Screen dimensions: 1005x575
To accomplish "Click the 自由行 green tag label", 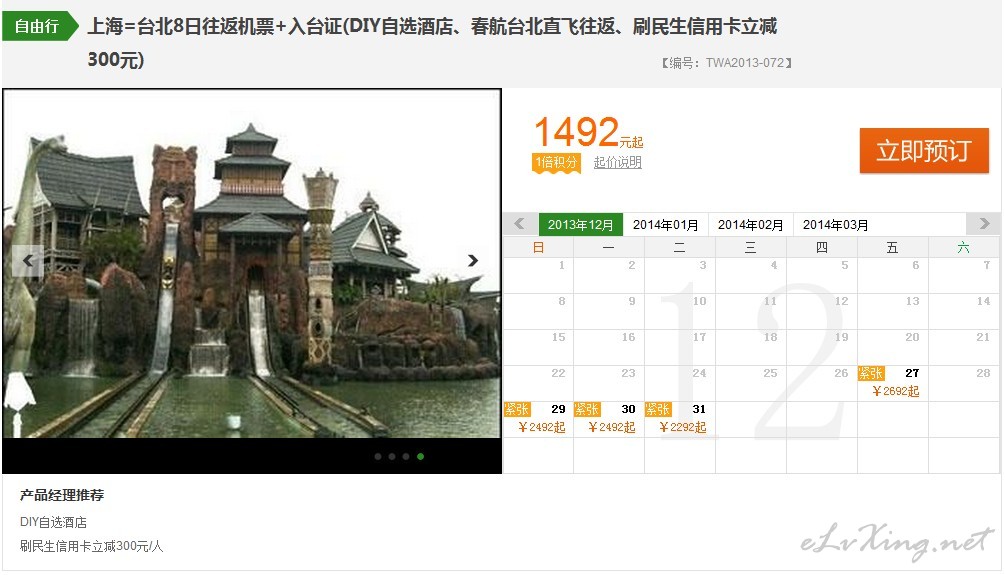I will pyautogui.click(x=40, y=26).
